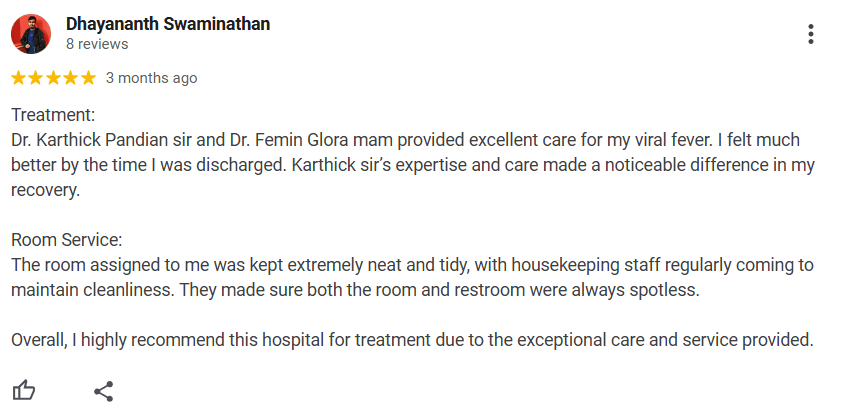841x411 pixels.
Task: Click the second yellow rating star
Action: (x=36, y=78)
